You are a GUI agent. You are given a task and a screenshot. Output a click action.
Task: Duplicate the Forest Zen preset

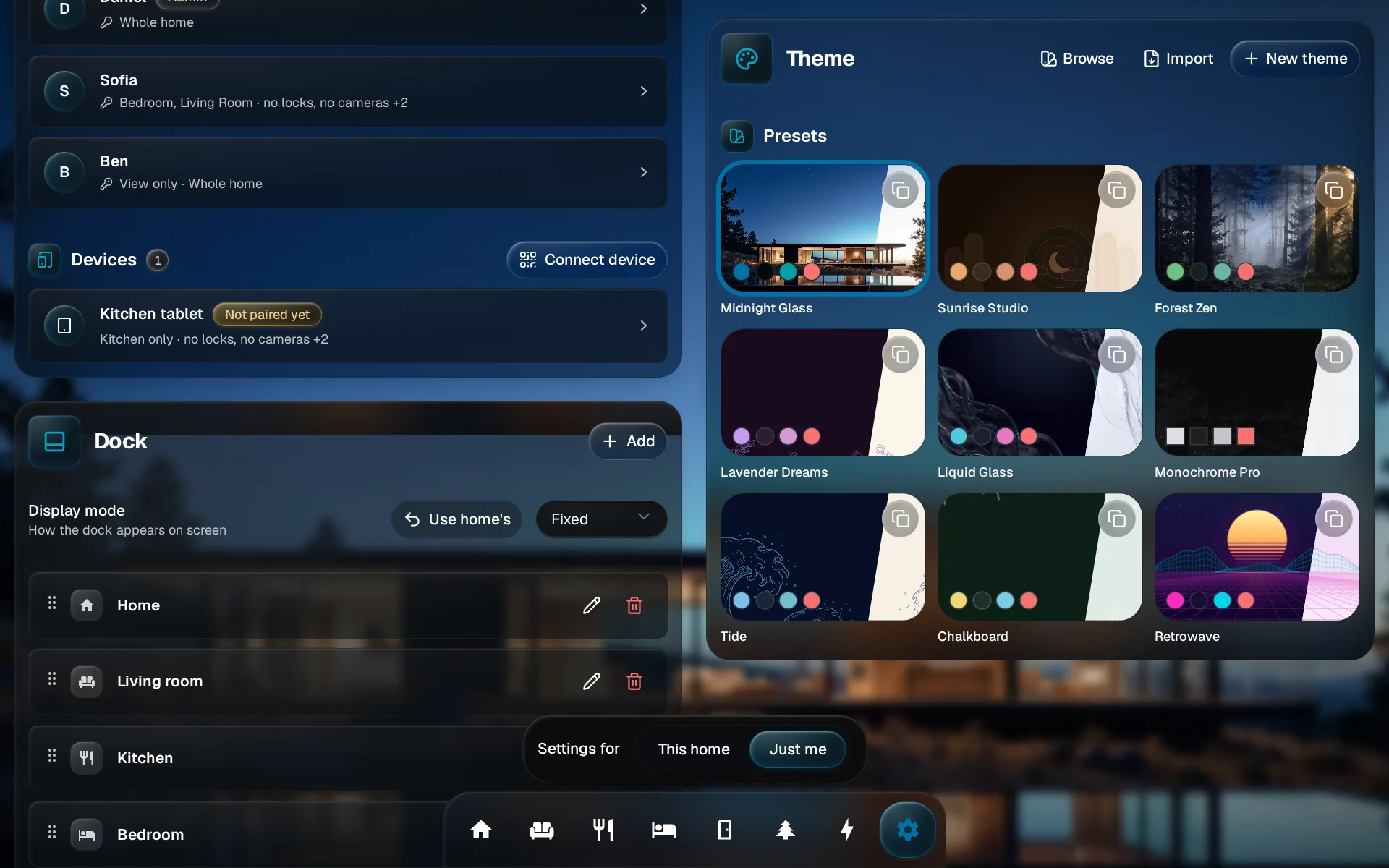pos(1334,191)
